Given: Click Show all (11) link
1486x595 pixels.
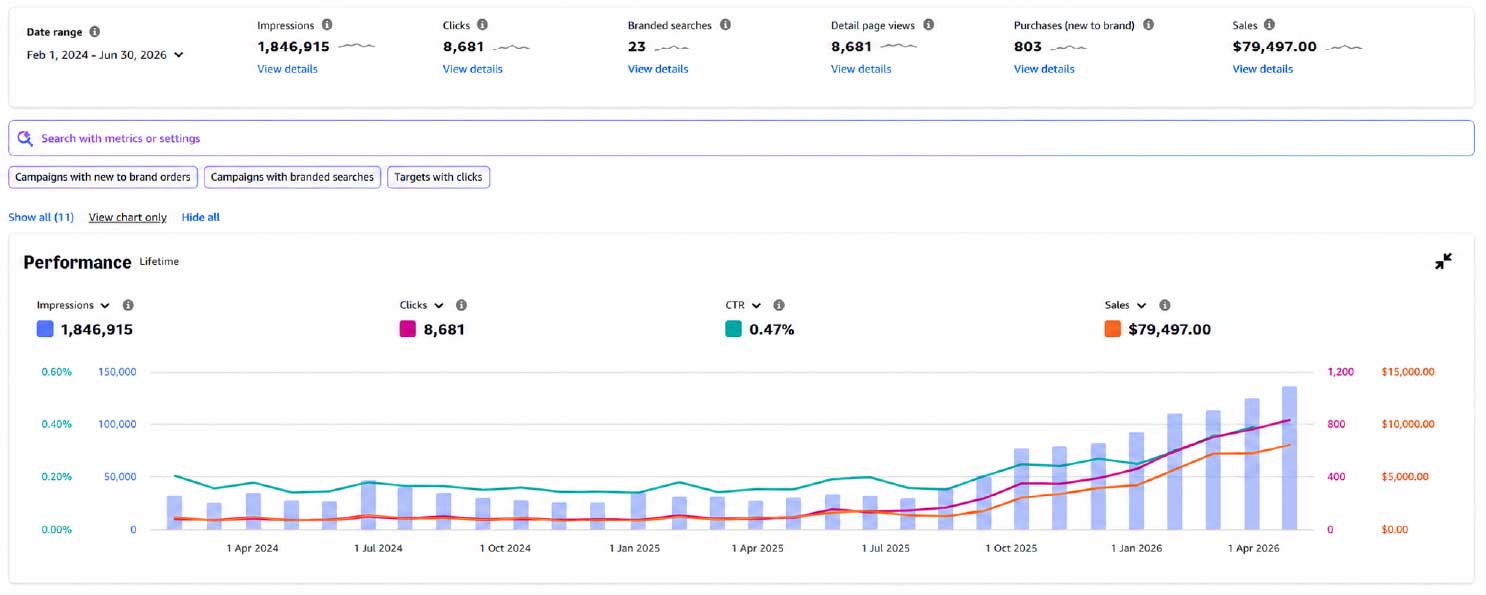Looking at the screenshot, I should [x=41, y=217].
